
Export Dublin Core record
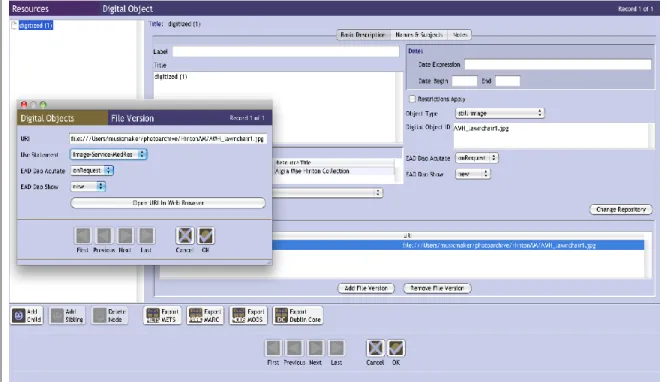[x=298, y=316]
